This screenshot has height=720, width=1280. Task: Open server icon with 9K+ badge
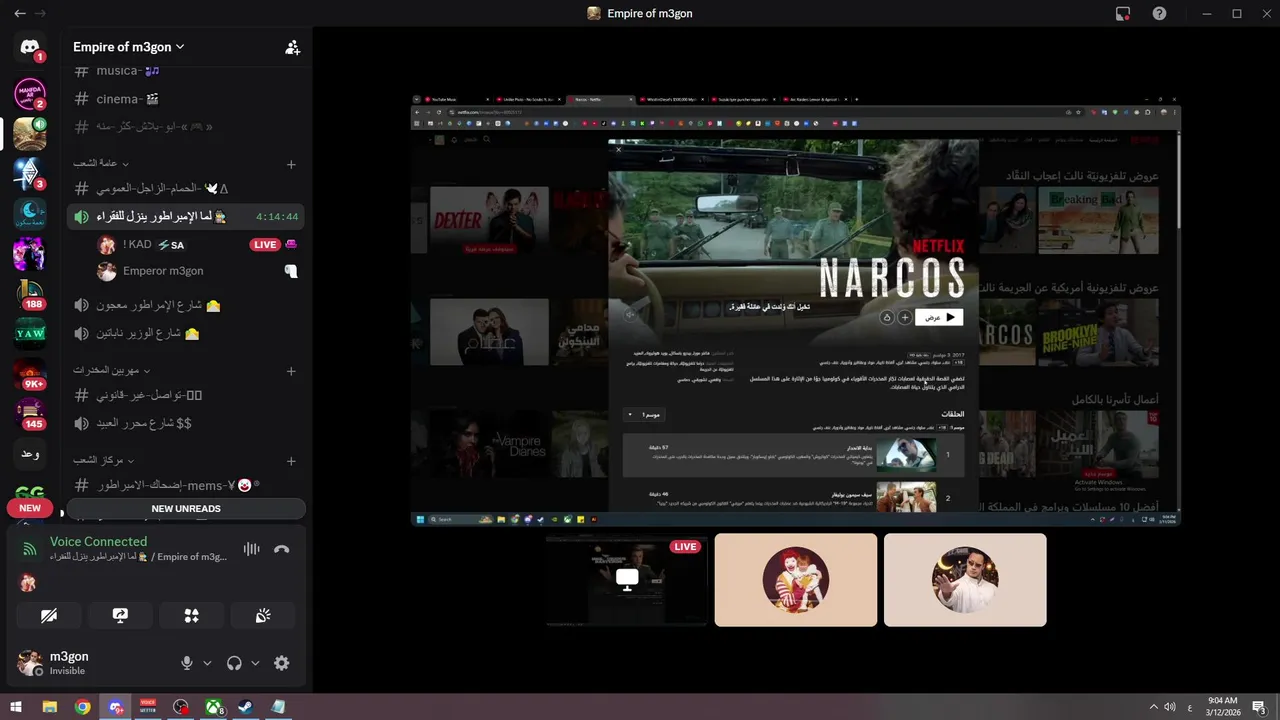click(30, 373)
